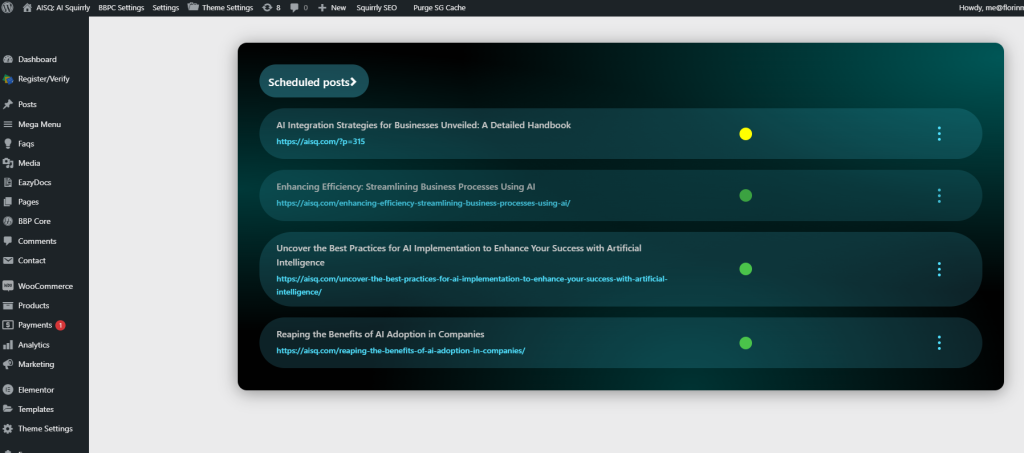Click the WordPress logo icon
Screen dimensions: 1024x453
pos(9,7)
